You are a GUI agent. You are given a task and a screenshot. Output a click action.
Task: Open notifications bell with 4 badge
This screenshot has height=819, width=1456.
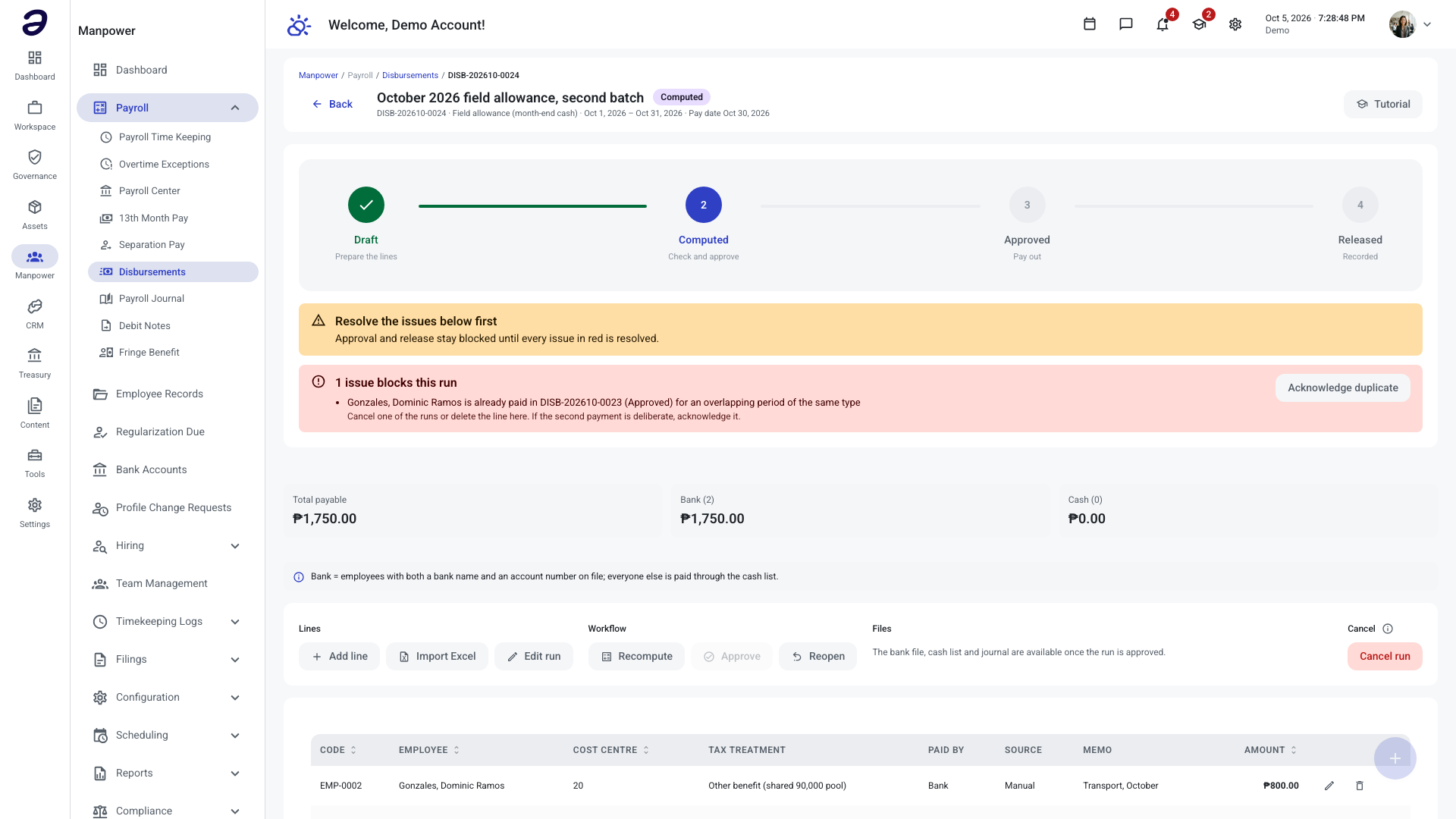[x=1163, y=24]
